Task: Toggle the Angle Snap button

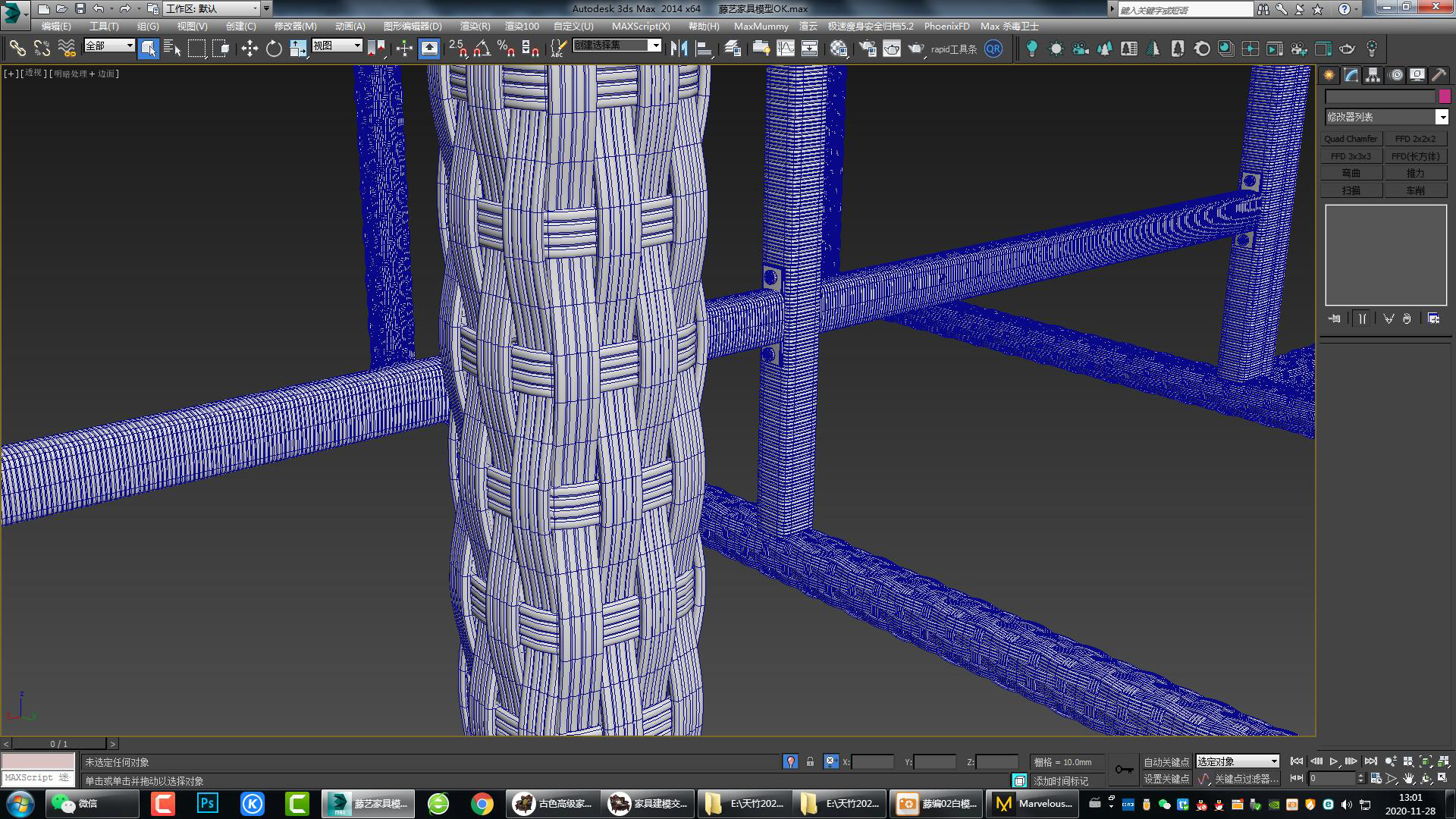Action: (x=482, y=49)
